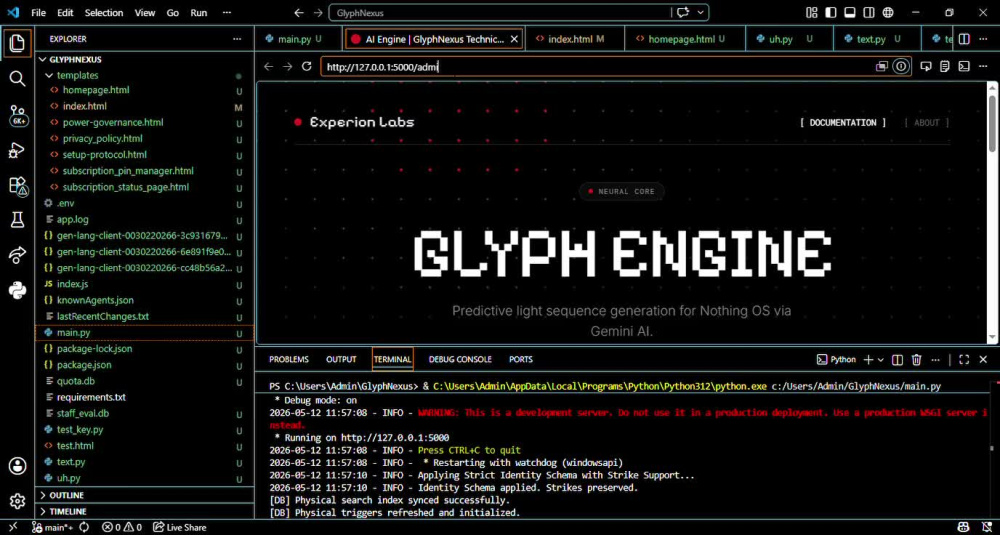Click the document list icon in browser toolbar

coord(946,66)
